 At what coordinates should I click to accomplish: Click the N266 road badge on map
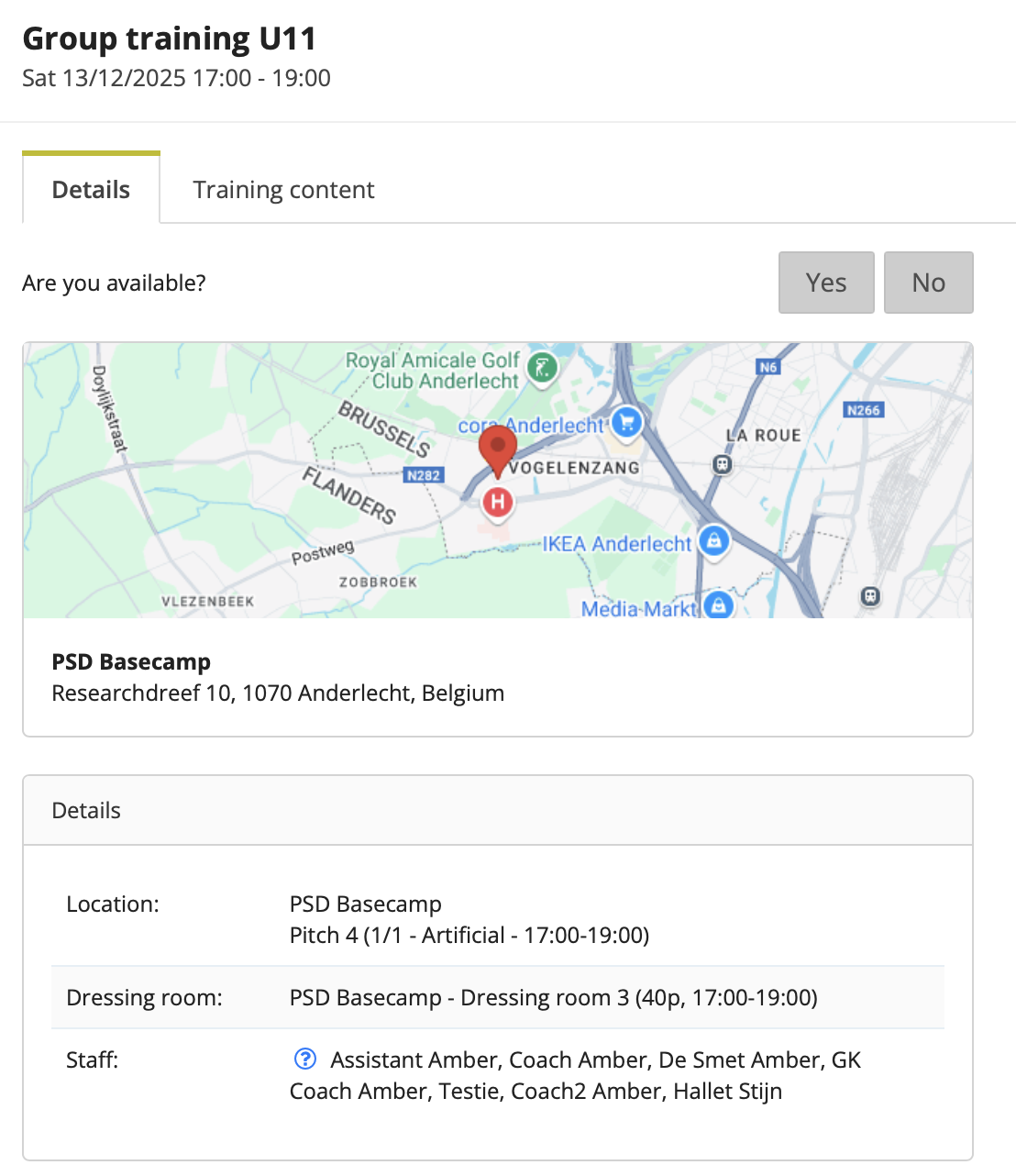(864, 410)
